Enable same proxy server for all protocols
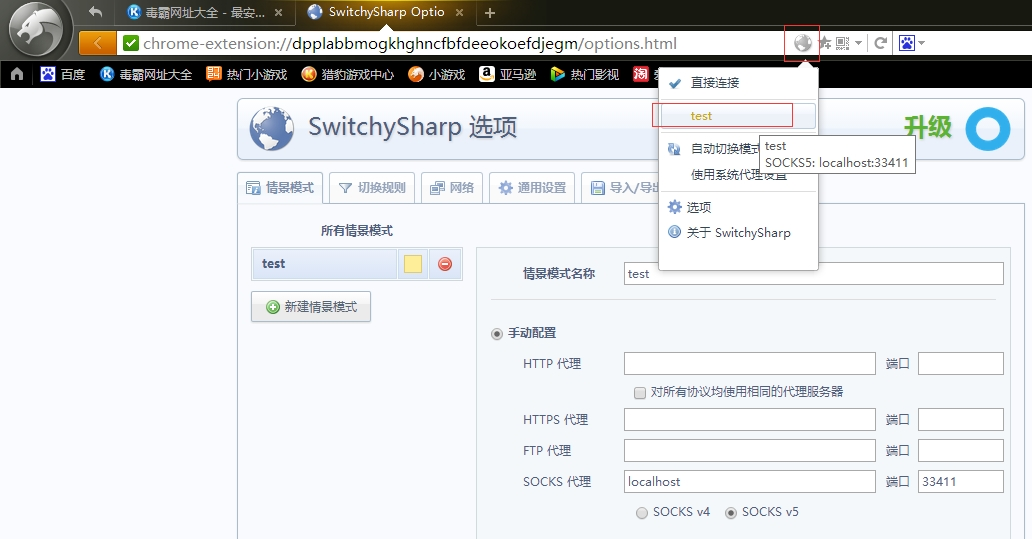The width and height of the screenshot is (1032, 539). (640, 392)
